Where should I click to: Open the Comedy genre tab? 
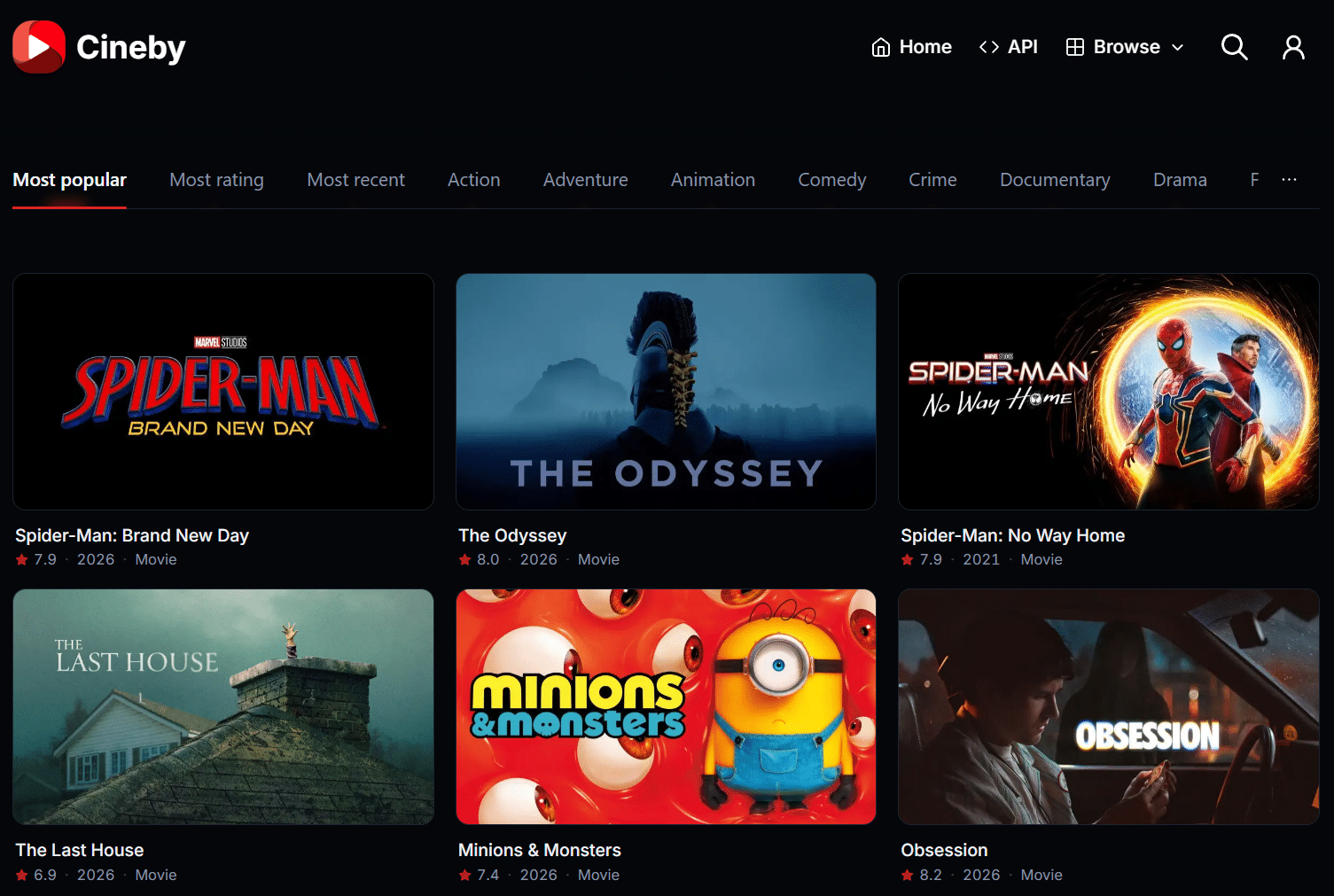point(831,180)
